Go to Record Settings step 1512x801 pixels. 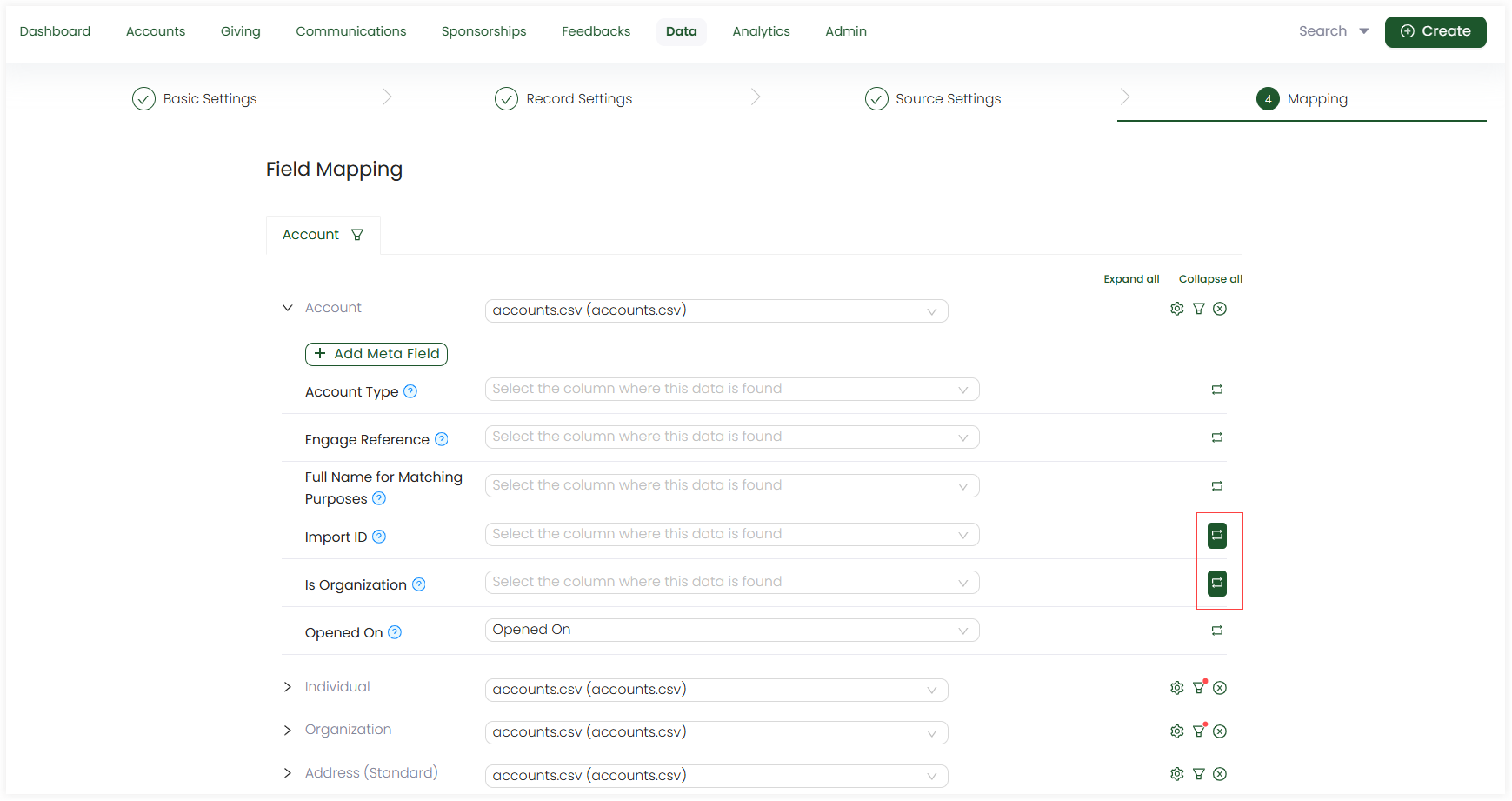[563, 99]
